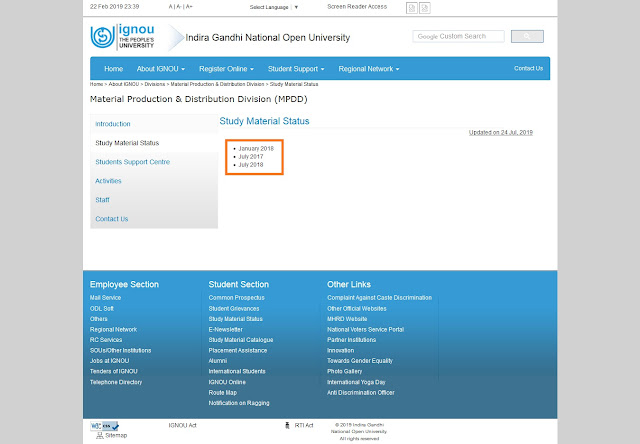This screenshot has width=640, height=444.
Task: Open Contact Us in the sidebar
Action: click(x=111, y=219)
